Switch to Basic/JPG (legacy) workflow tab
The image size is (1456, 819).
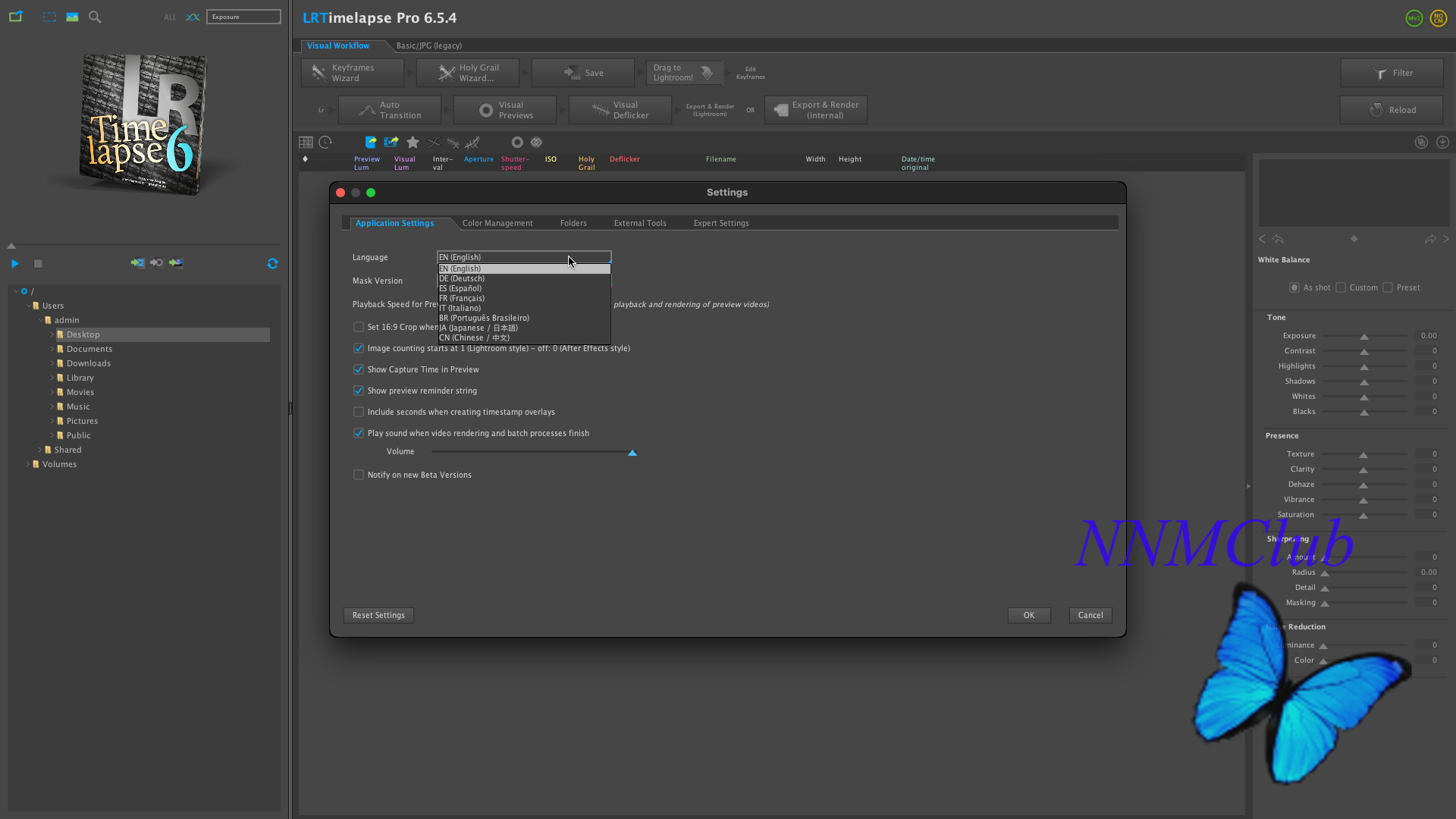point(428,45)
